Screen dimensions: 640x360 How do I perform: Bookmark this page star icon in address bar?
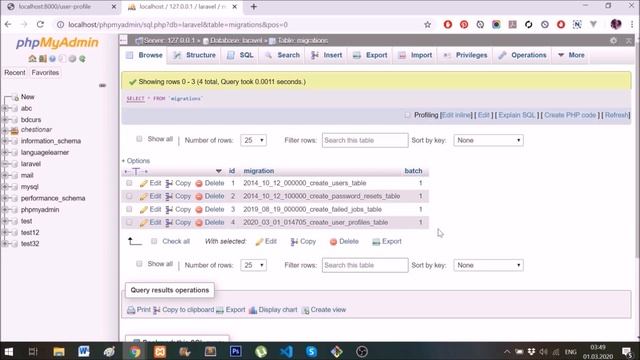(x=427, y=24)
